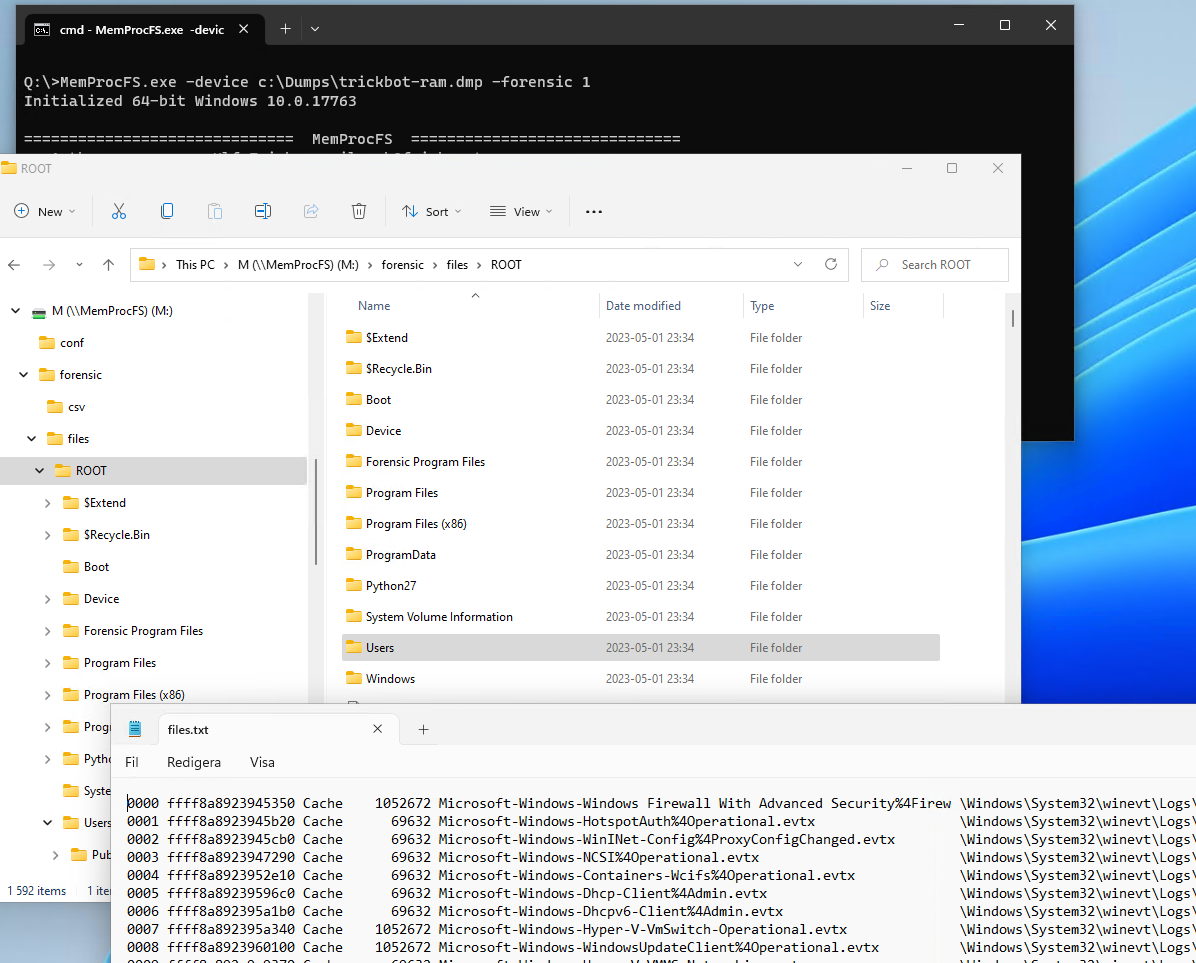Click files in the address breadcrumb
1196x963 pixels.
coord(457,265)
